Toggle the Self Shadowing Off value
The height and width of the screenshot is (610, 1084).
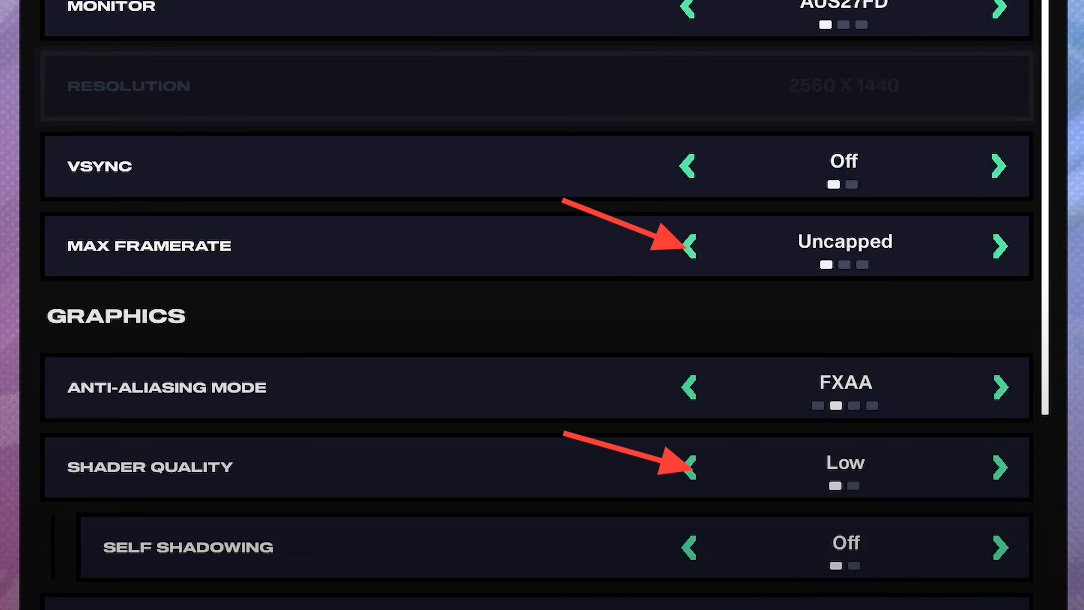tap(846, 543)
